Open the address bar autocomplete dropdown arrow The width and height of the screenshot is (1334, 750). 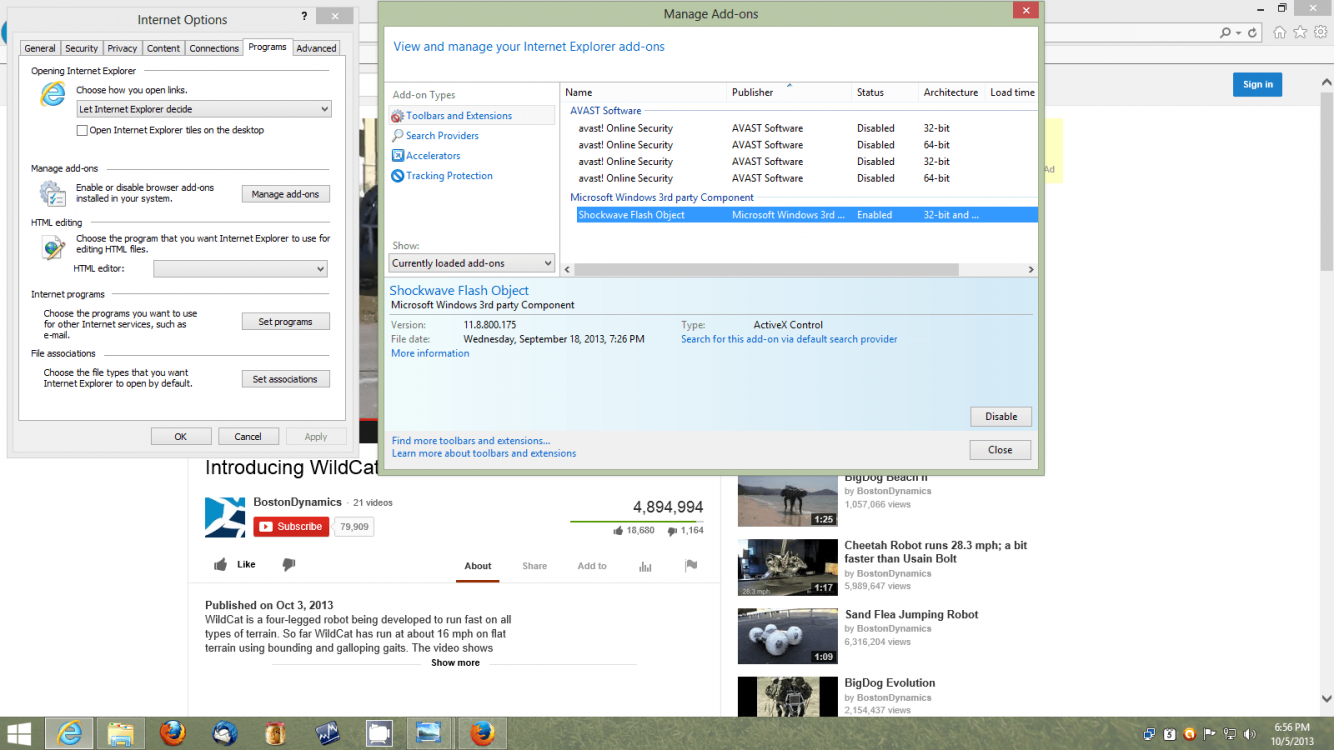(x=1239, y=33)
